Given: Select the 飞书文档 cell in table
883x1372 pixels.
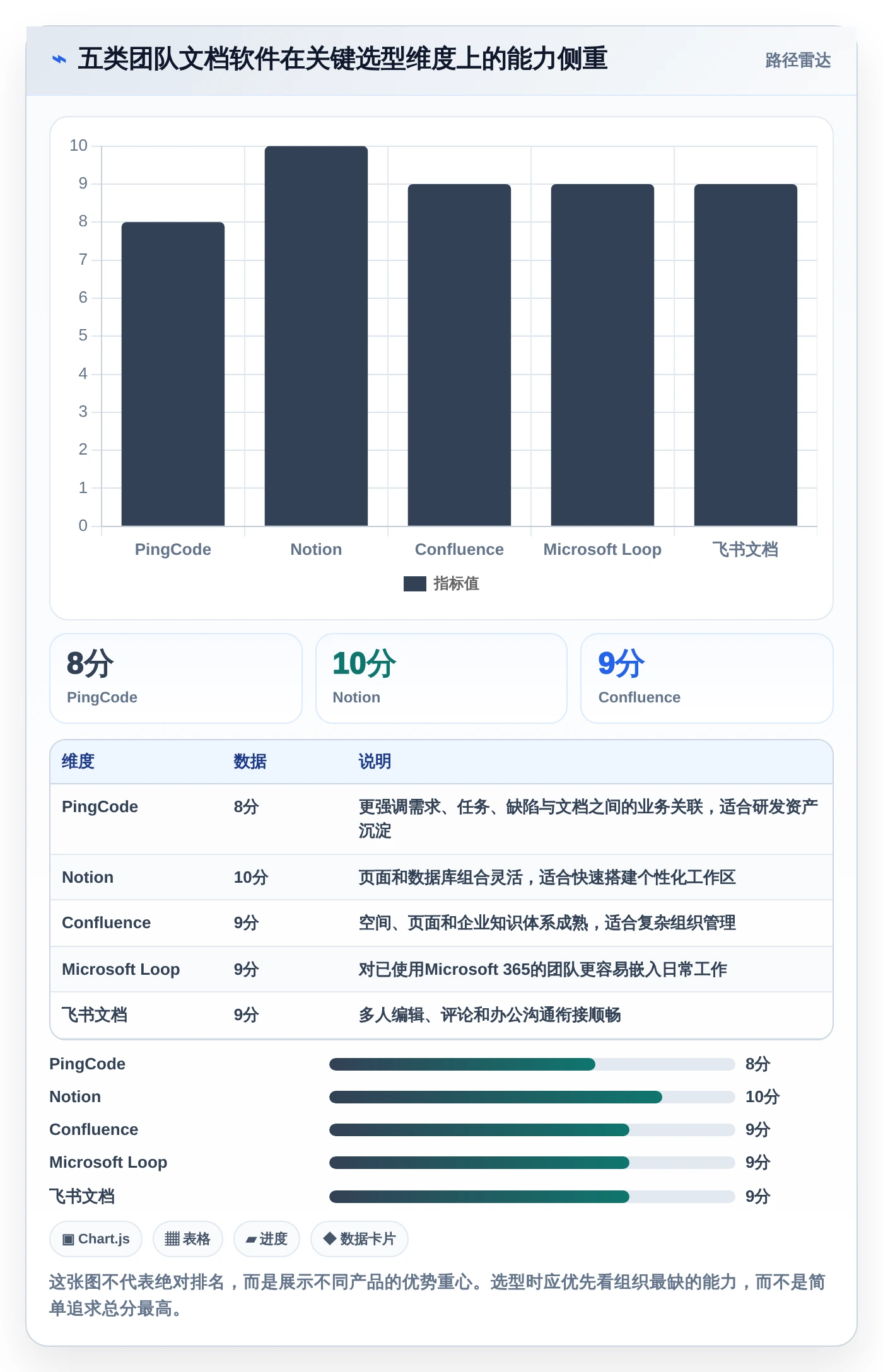Looking at the screenshot, I should [95, 1015].
